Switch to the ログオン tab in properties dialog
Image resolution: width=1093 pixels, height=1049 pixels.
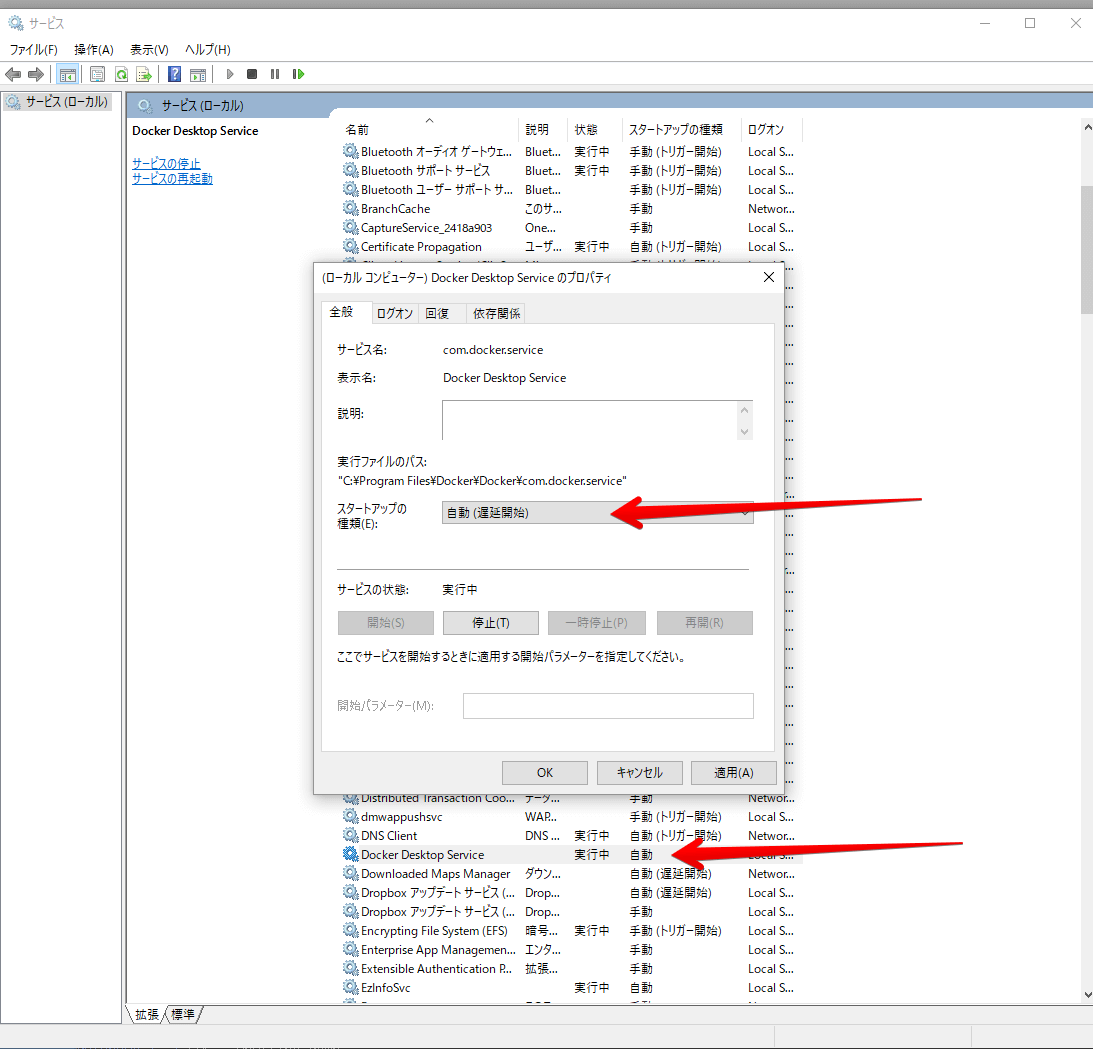click(x=395, y=314)
